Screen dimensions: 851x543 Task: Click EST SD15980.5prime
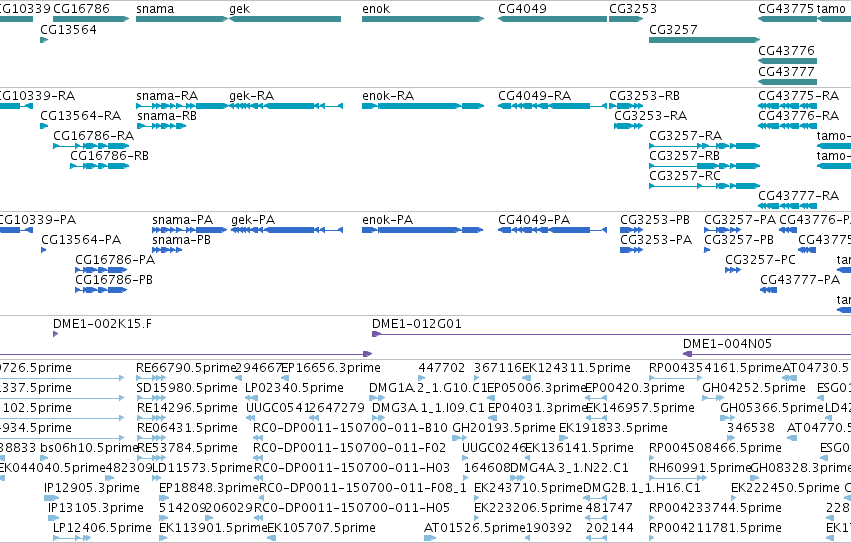coord(151,398)
